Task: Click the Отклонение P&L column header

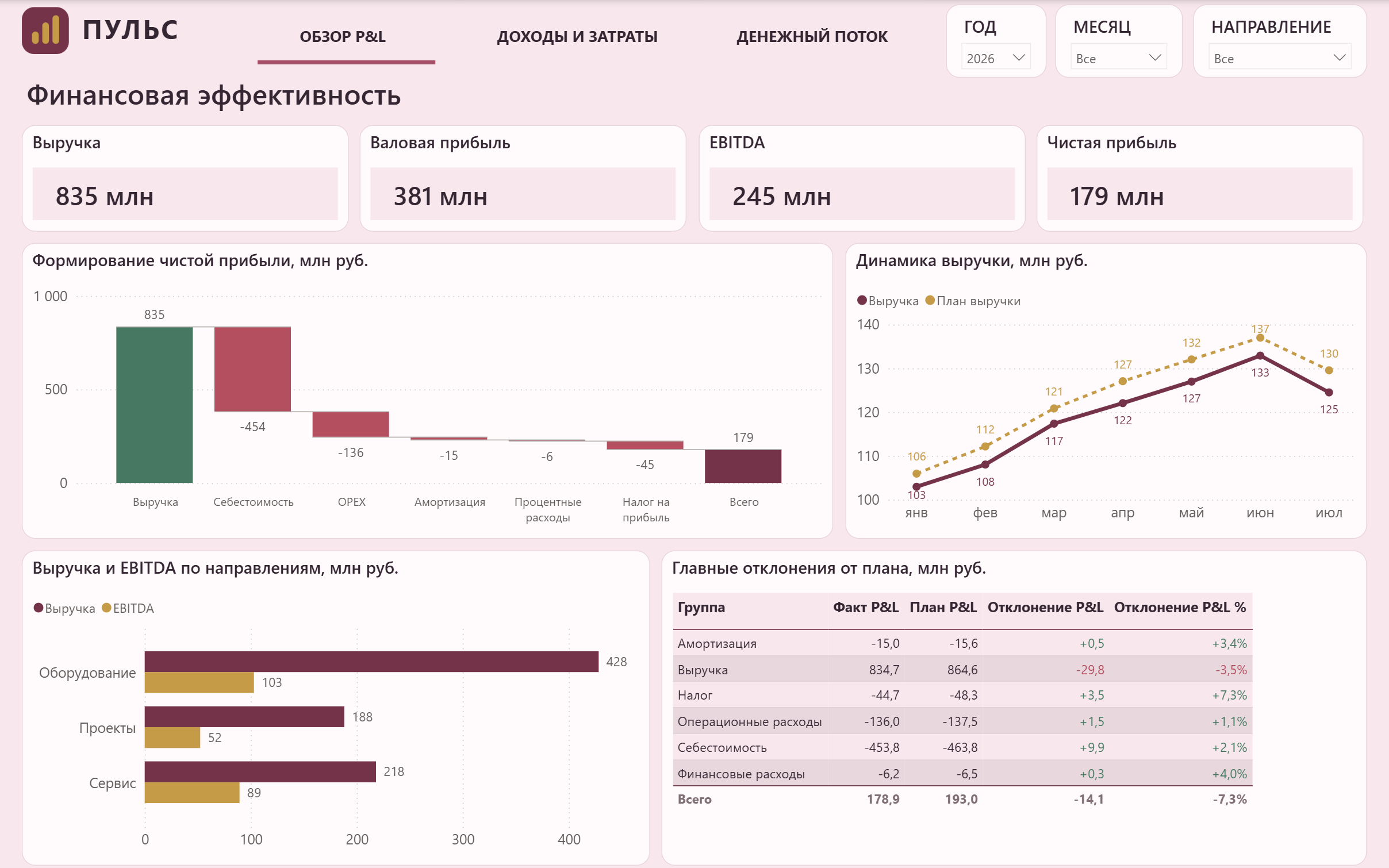Action: pyautogui.click(x=1045, y=608)
